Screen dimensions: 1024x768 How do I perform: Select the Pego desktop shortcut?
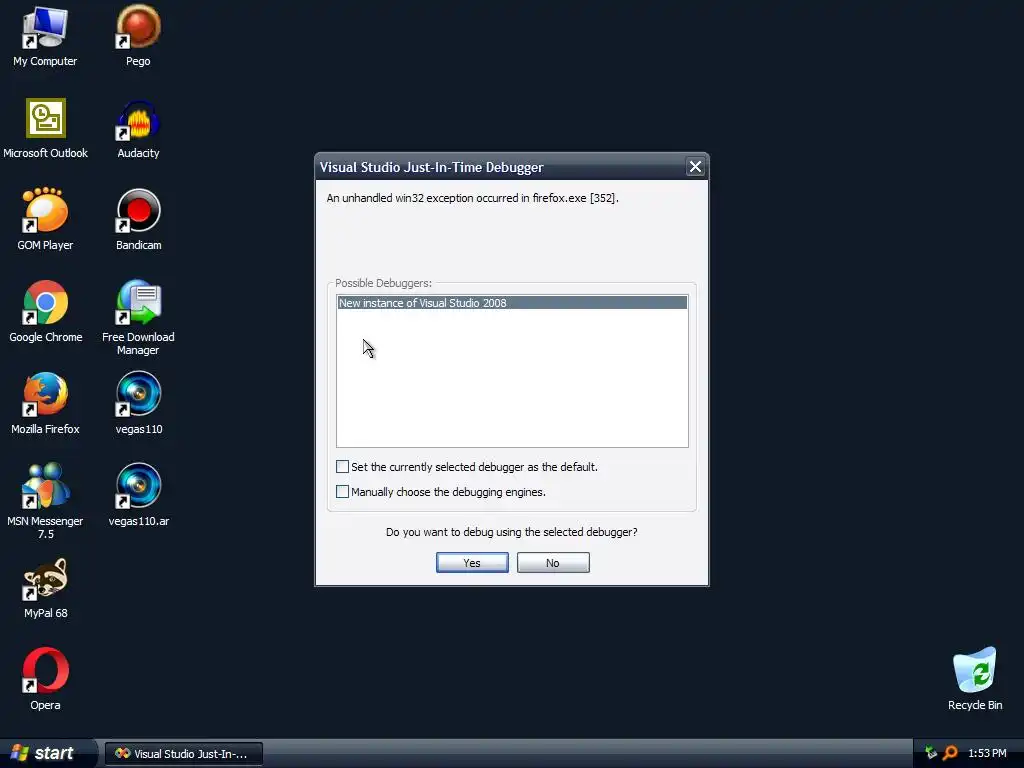pos(138,37)
